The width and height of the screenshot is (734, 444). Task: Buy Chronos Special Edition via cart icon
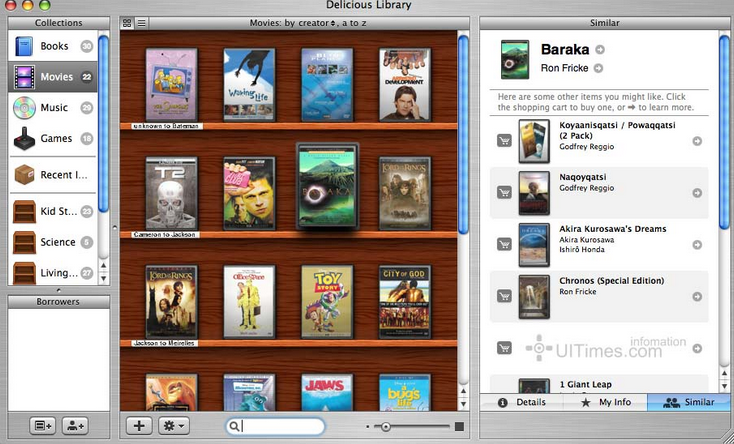pyautogui.click(x=504, y=296)
